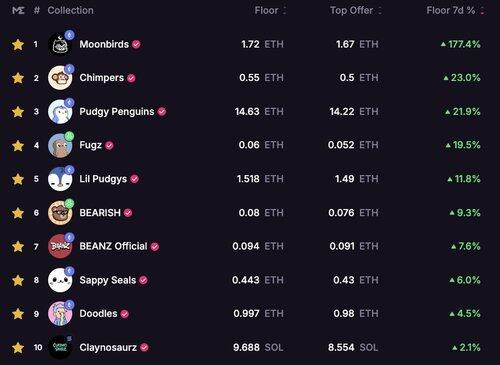The width and height of the screenshot is (500, 365).
Task: Open the Pudgy Penguins collection link
Action: click(x=117, y=112)
